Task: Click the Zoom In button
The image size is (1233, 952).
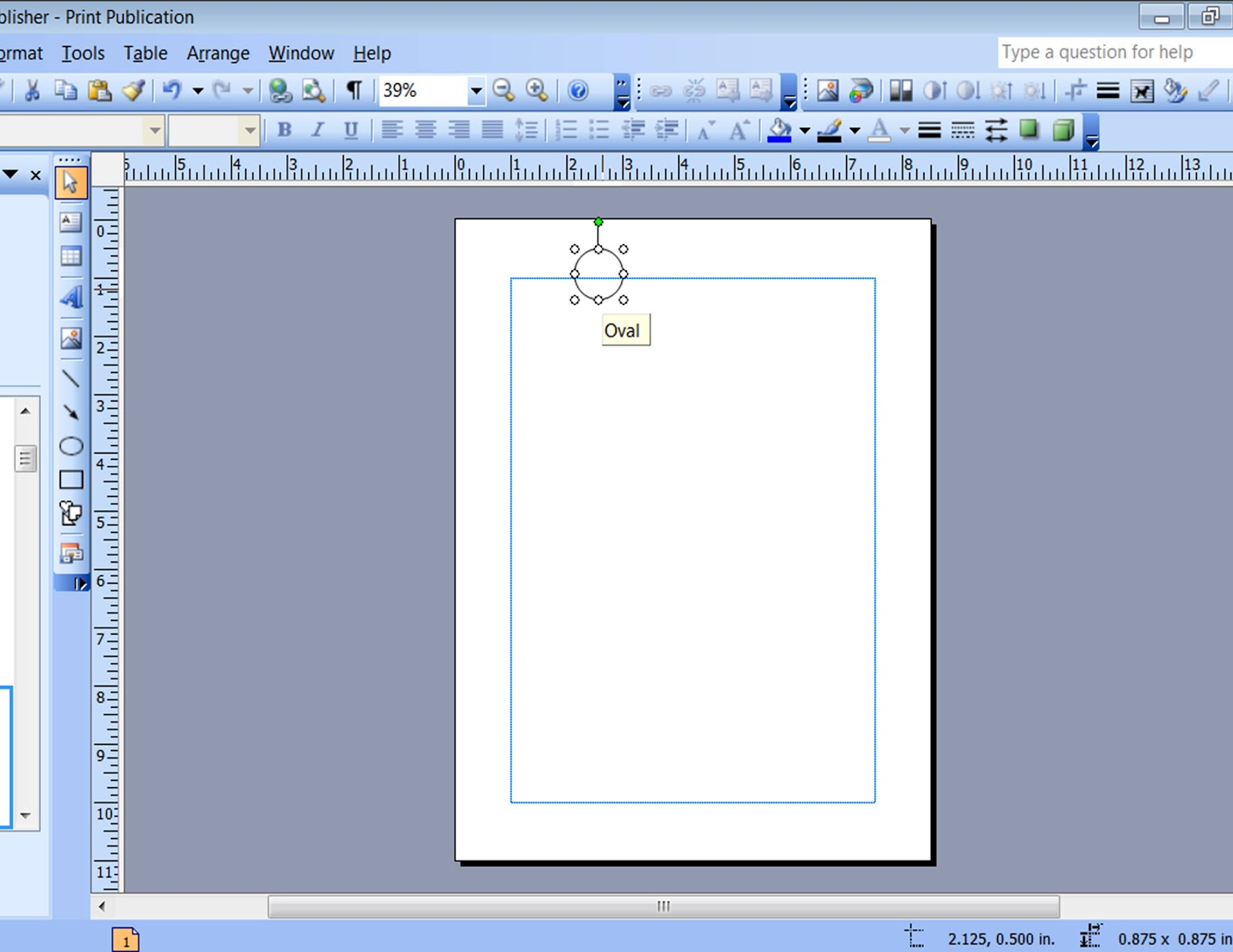Action: coord(536,90)
